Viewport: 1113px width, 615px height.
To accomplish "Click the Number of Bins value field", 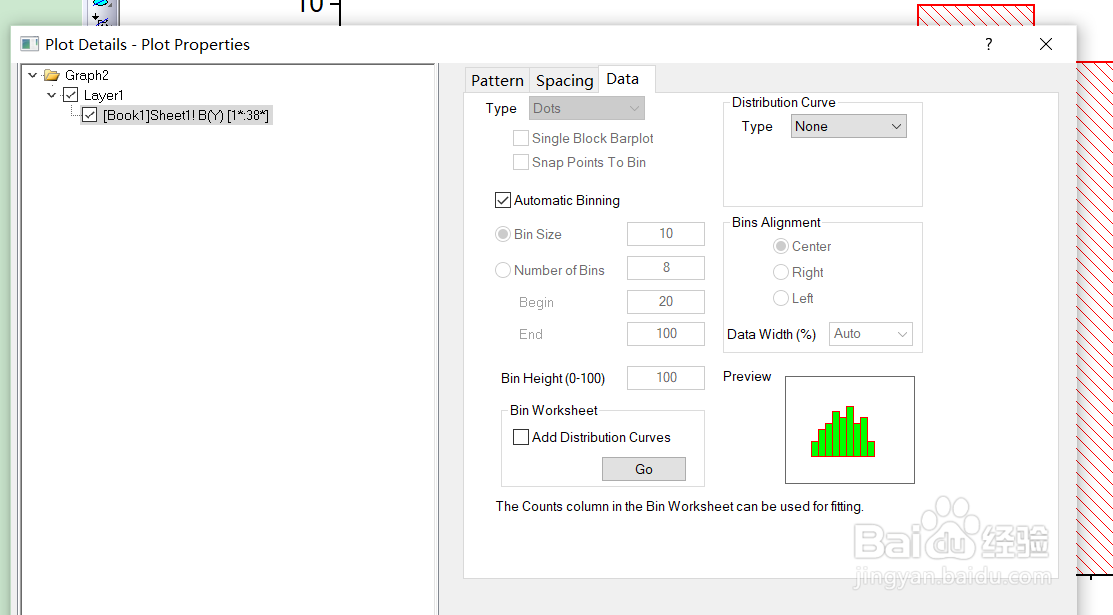I will point(666,268).
